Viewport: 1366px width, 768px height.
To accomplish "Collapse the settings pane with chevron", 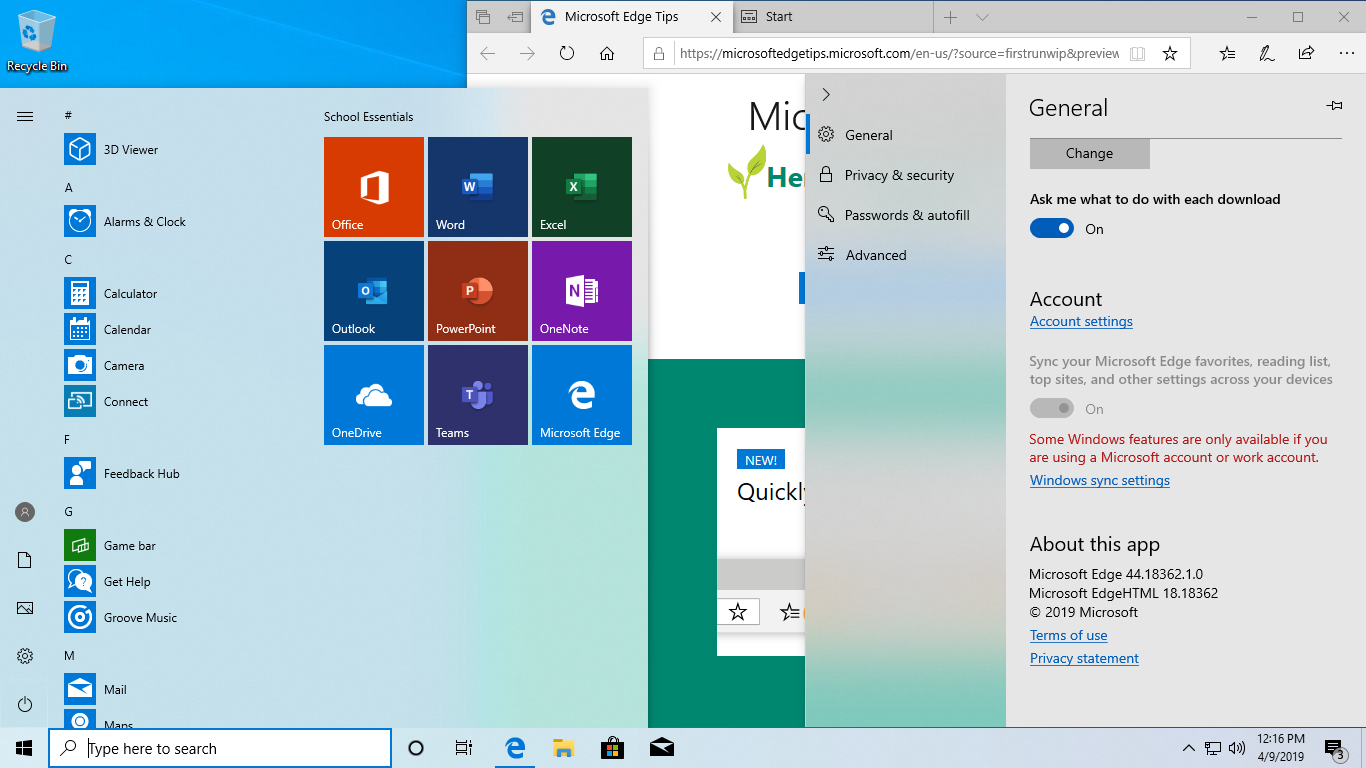I will point(826,94).
